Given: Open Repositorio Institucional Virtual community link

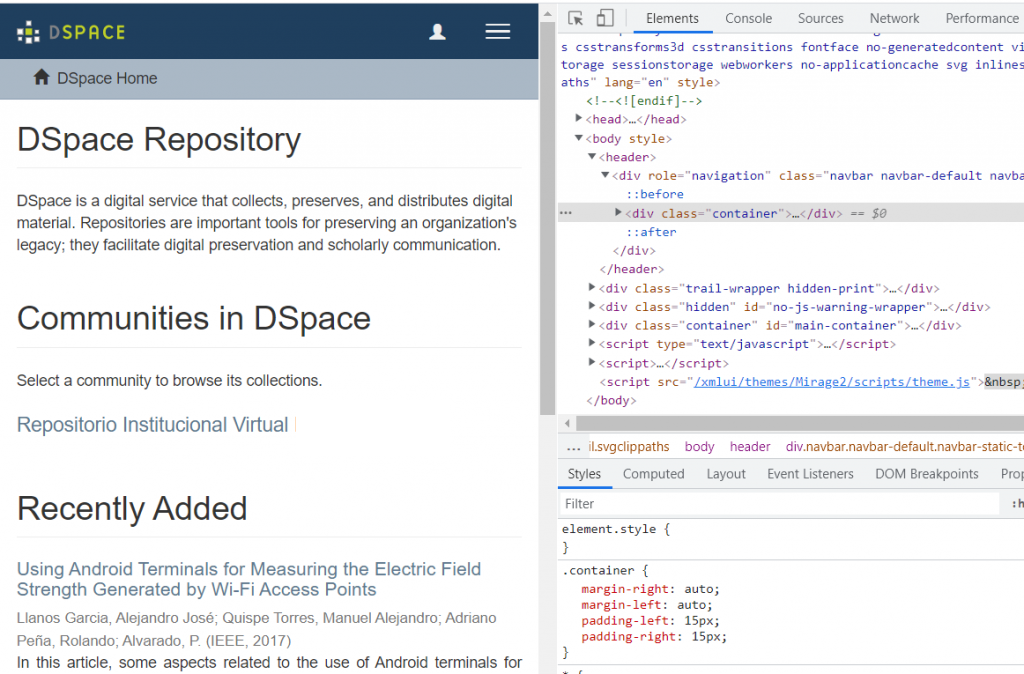Looking at the screenshot, I should click(x=152, y=425).
